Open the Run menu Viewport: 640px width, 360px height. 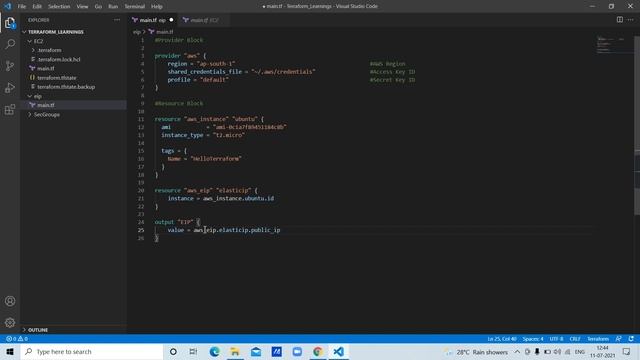(x=113, y=7)
